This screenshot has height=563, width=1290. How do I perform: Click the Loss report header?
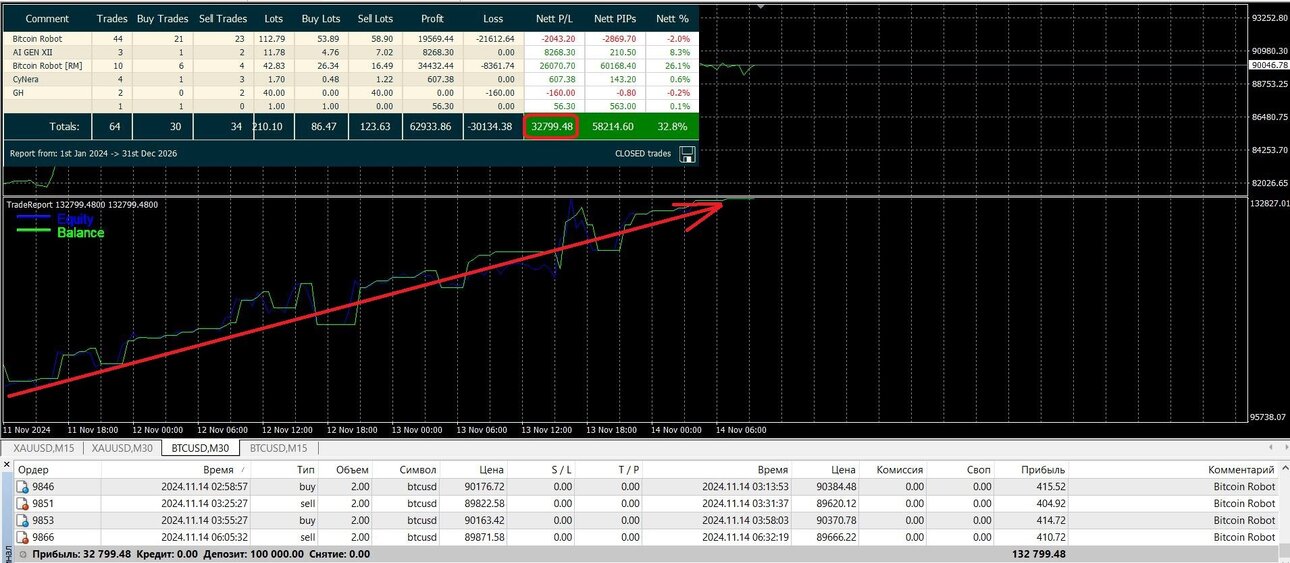pos(493,19)
